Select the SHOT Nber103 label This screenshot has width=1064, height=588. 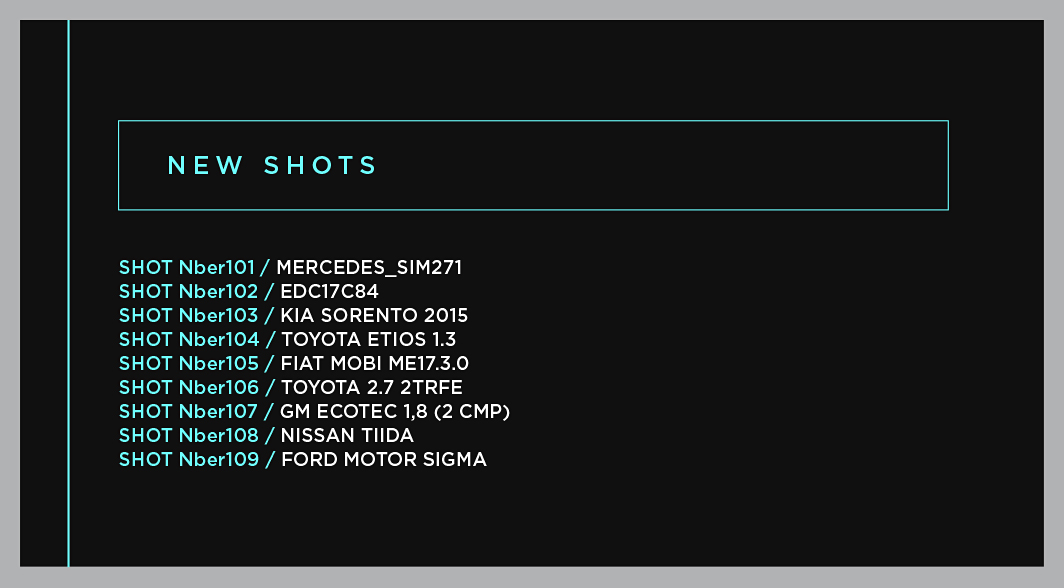[189, 315]
